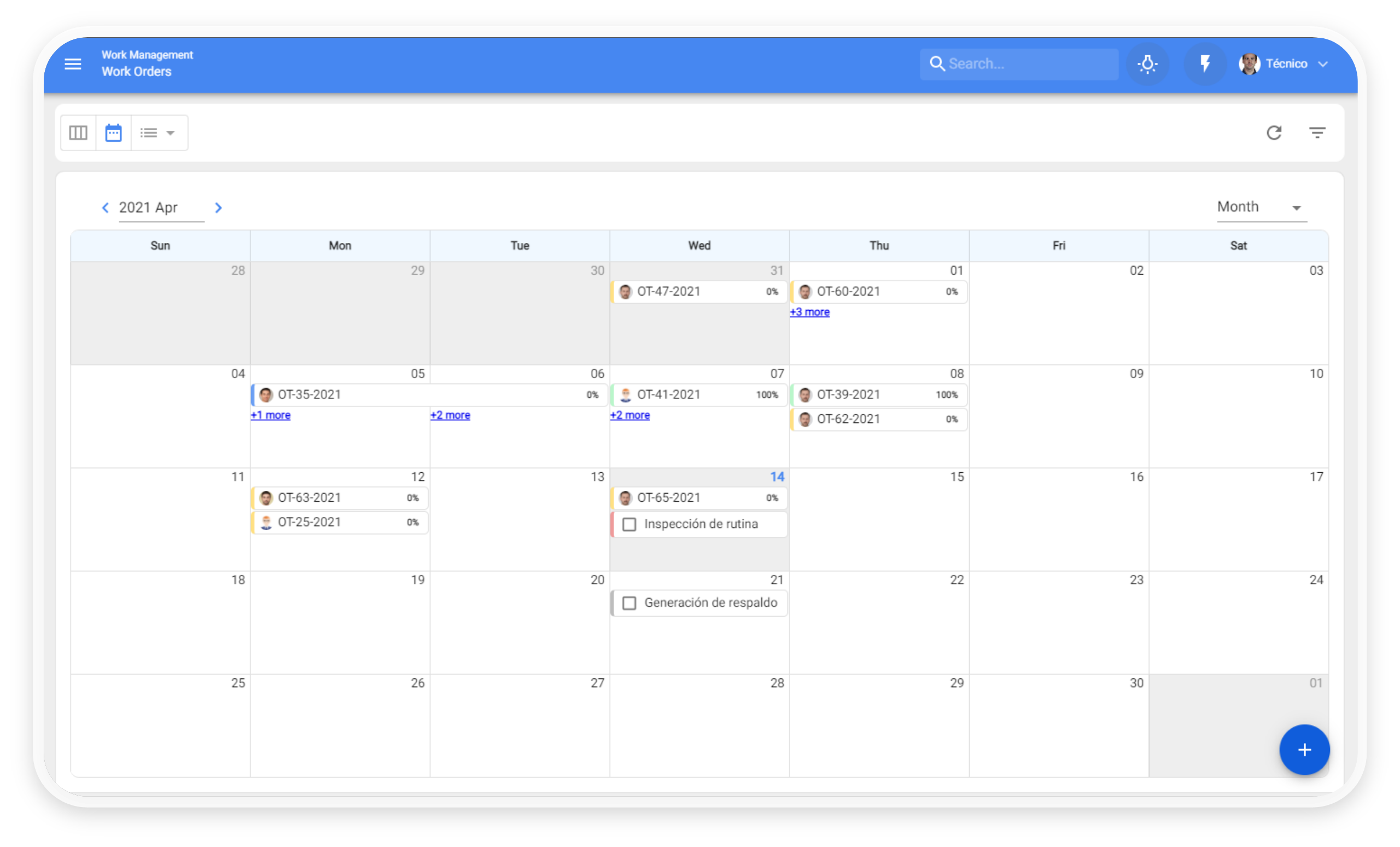Click +2 more link under Tuesday 06

(450, 415)
